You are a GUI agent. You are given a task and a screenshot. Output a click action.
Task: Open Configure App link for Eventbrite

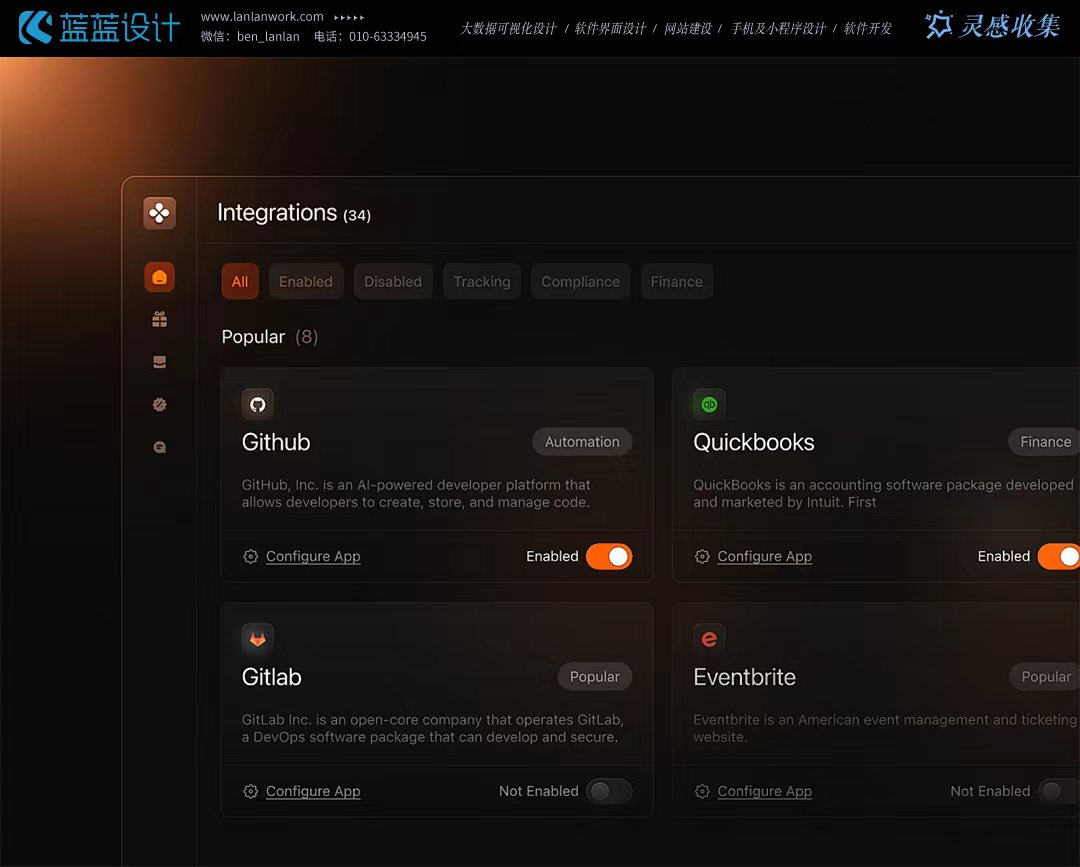(x=764, y=792)
